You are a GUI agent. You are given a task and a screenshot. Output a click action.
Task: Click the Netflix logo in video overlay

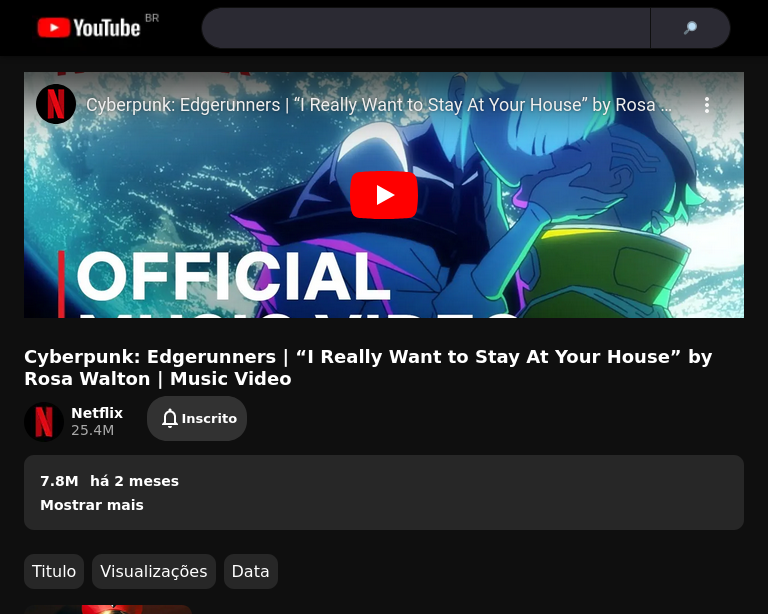pyautogui.click(x=56, y=104)
